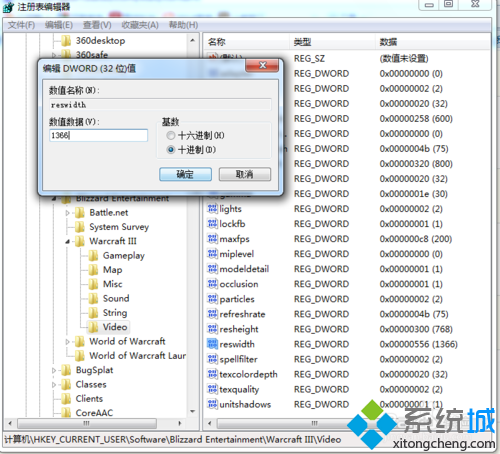Screen dimensions: 500x454
Task: Click the data value 0x00000320 (800)
Action: click(416, 164)
